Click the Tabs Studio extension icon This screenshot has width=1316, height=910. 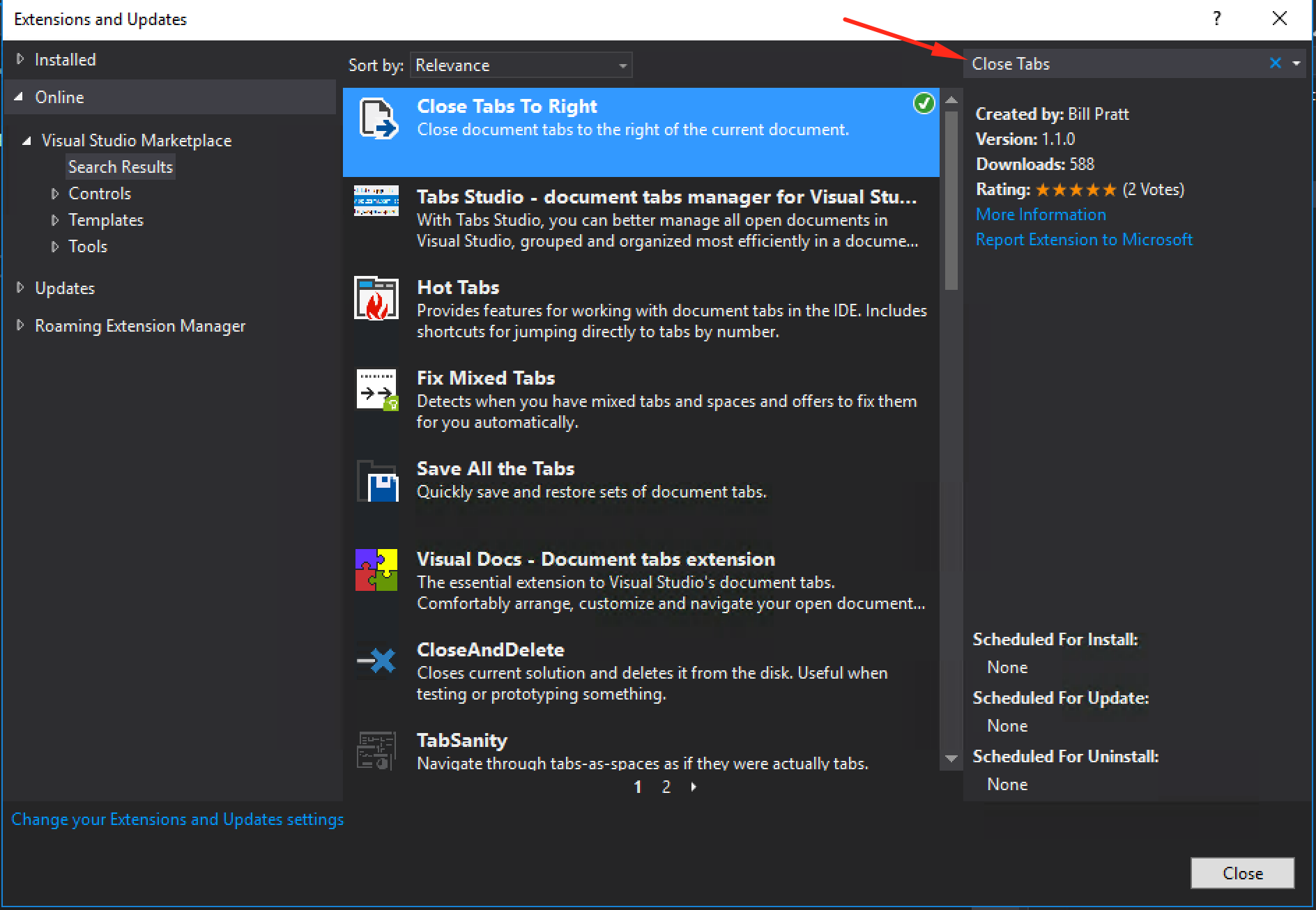tap(376, 201)
